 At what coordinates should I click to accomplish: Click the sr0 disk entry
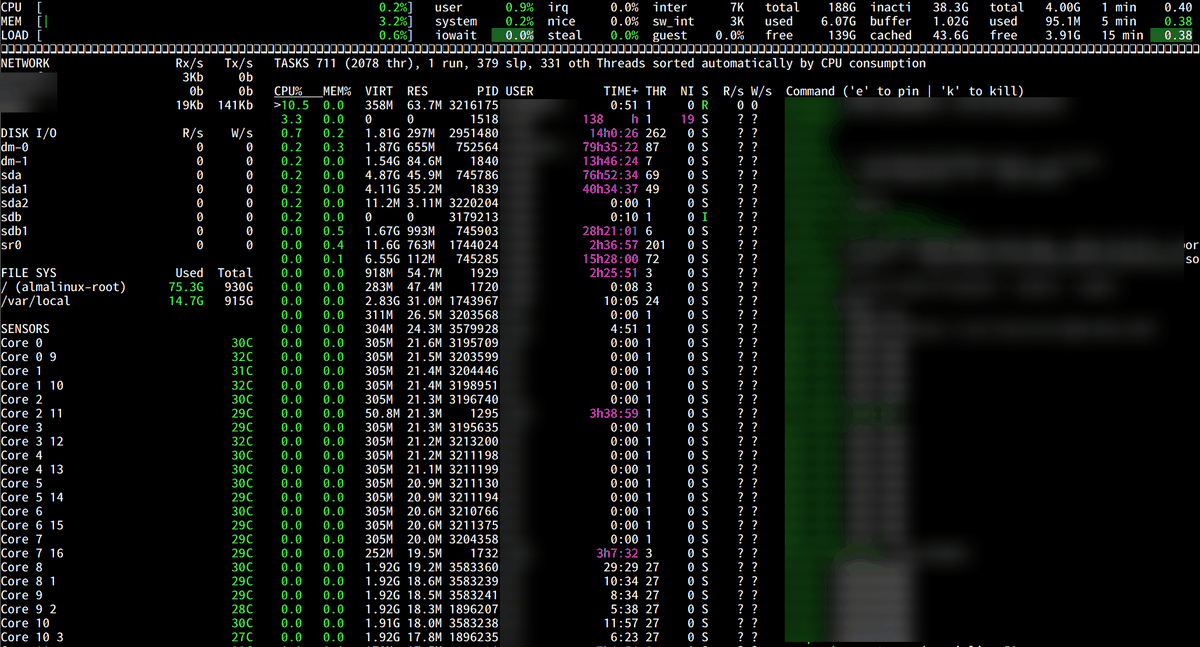pos(11,245)
